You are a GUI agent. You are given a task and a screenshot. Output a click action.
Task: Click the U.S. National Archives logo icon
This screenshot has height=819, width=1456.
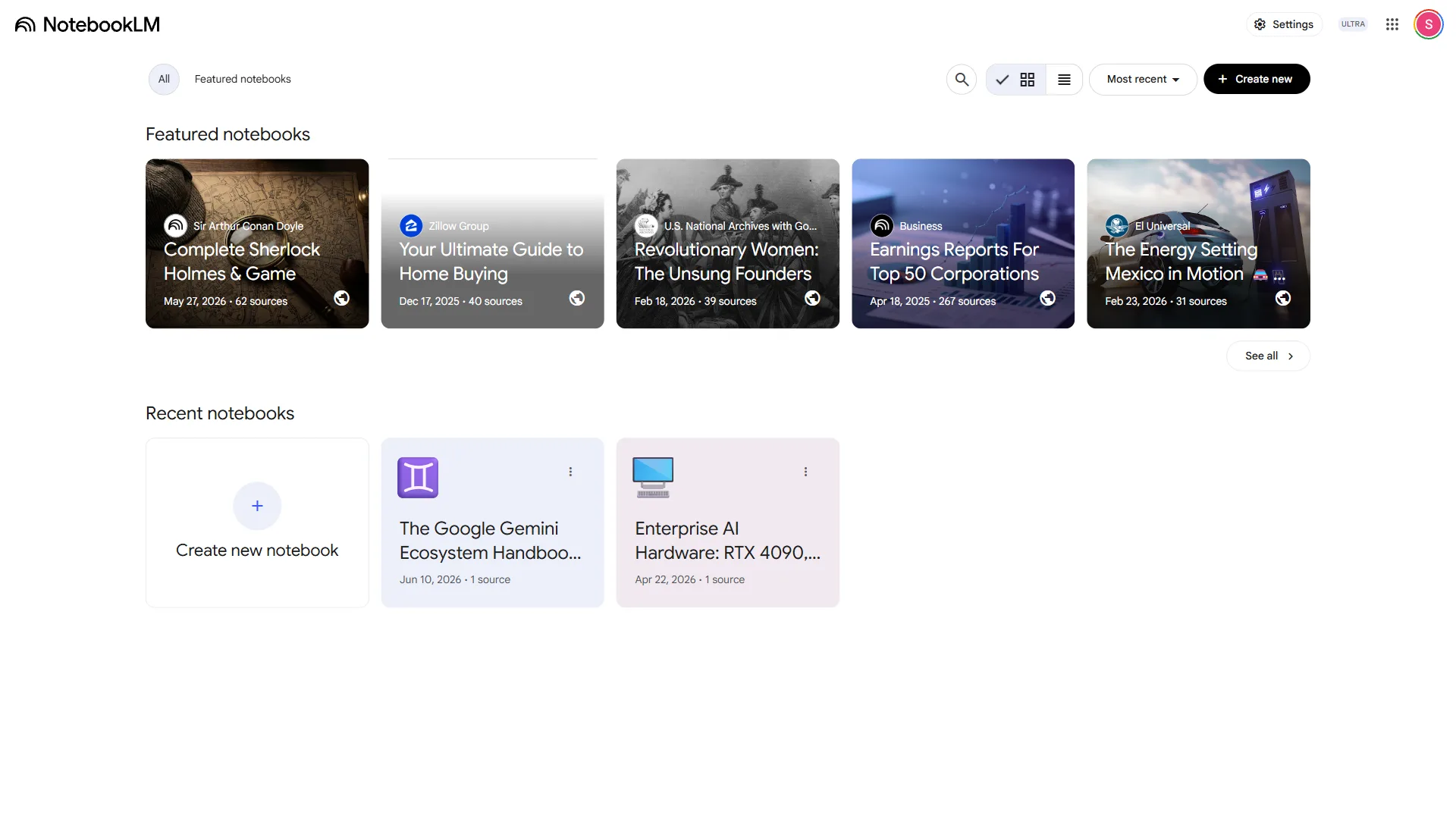pos(646,225)
